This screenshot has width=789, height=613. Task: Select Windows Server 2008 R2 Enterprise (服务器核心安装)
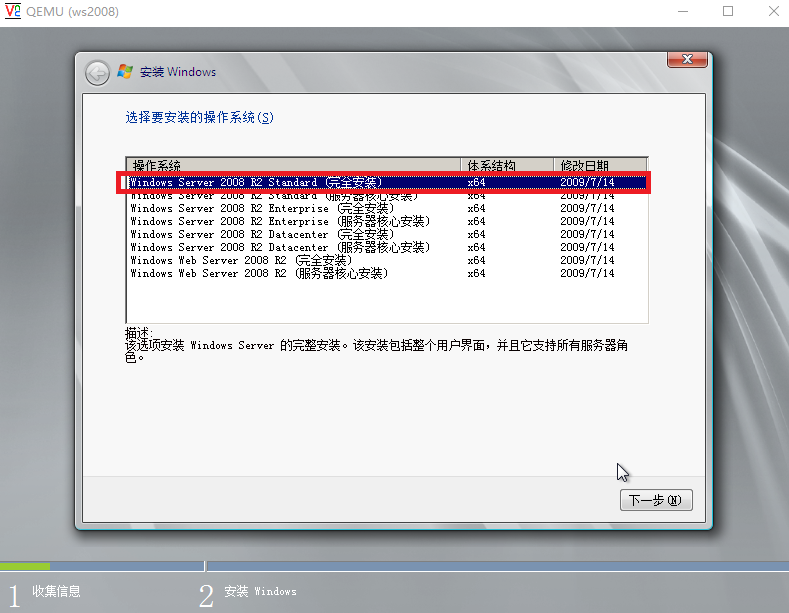tap(387, 221)
